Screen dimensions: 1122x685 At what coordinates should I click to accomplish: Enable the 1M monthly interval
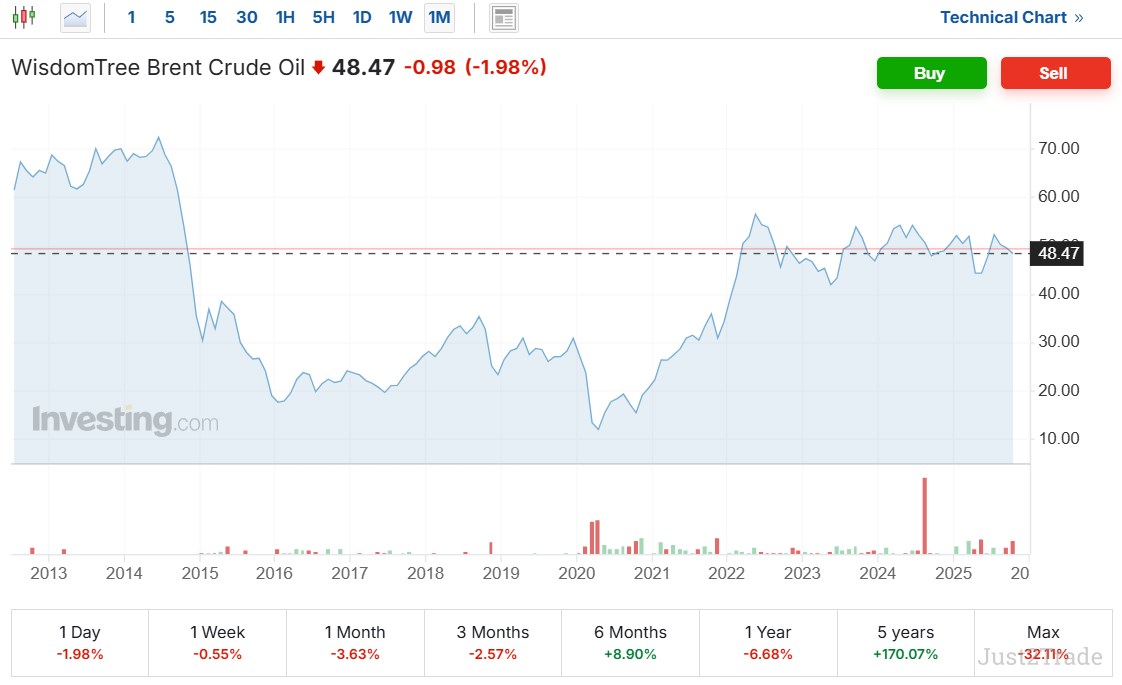(x=438, y=17)
